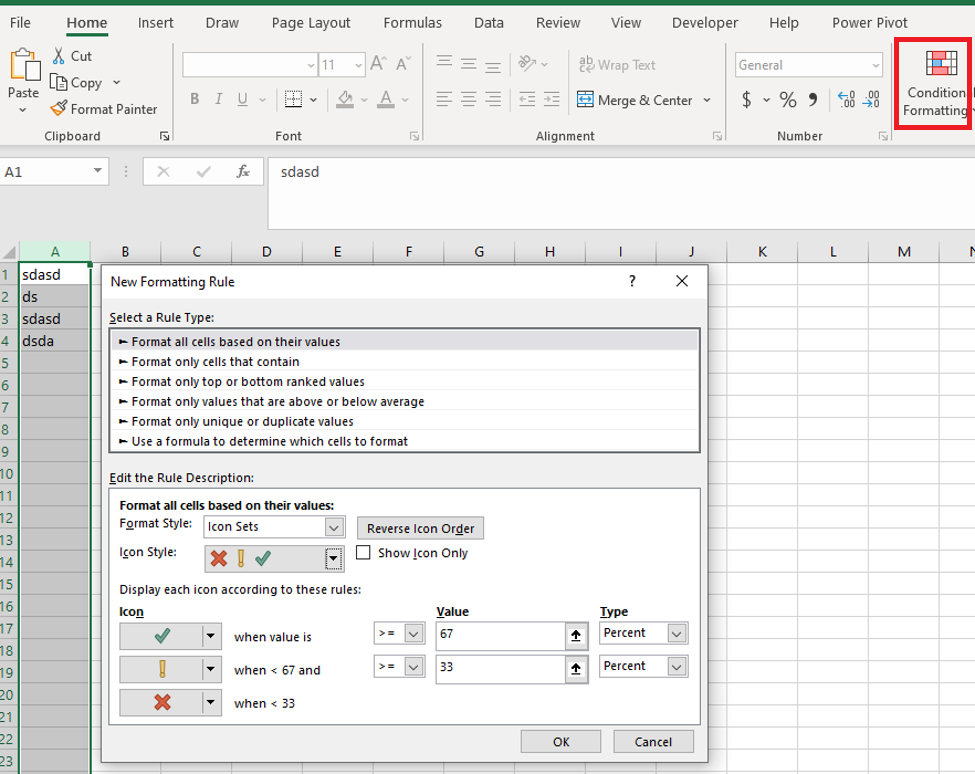975x774 pixels.
Task: Click the Center alignment icon
Action: [469, 99]
